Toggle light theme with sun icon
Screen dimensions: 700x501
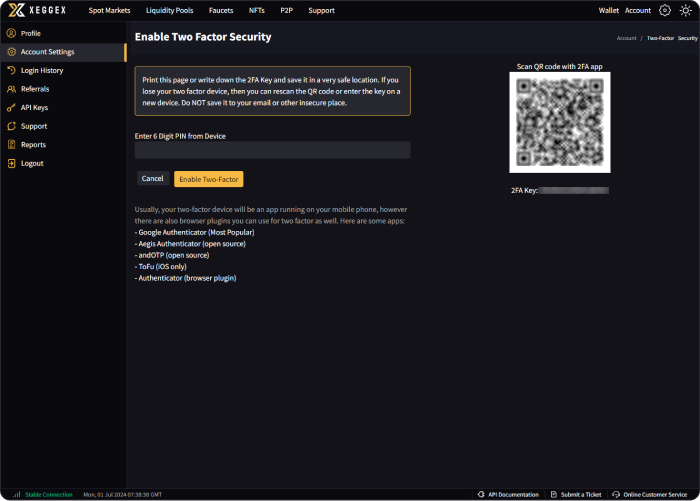pos(685,10)
